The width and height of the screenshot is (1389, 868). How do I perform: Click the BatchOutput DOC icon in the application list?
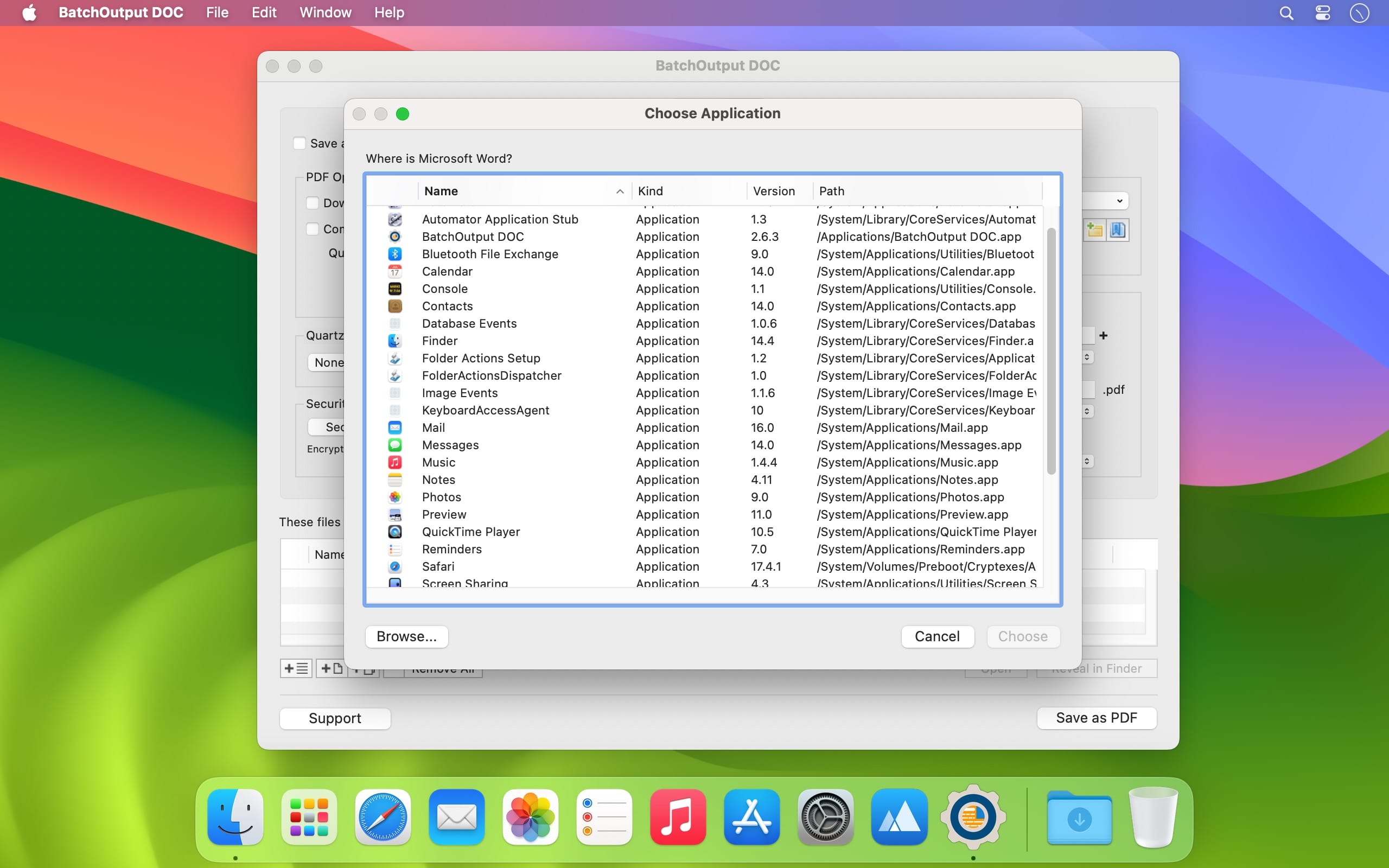pos(395,237)
